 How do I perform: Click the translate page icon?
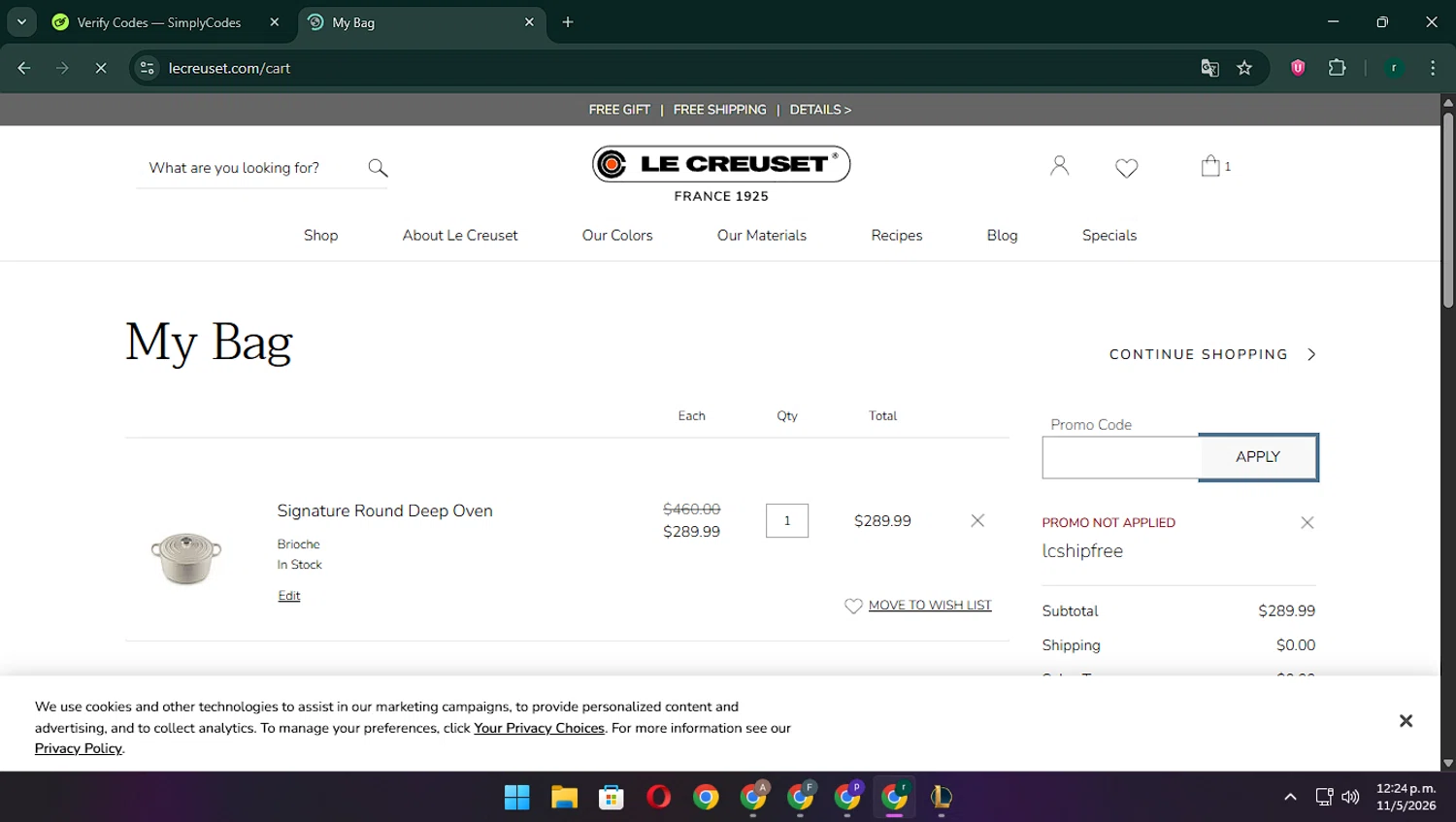(1209, 68)
